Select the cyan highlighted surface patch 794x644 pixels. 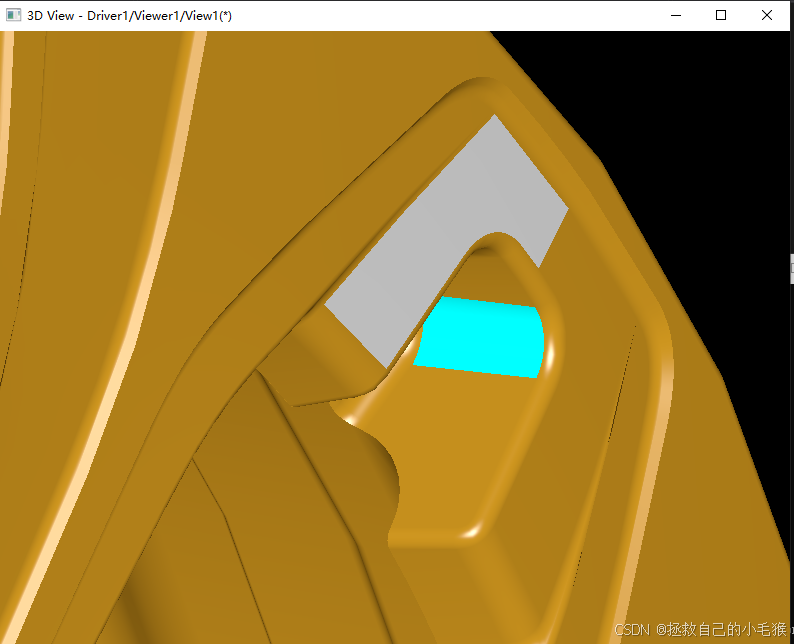[480, 338]
